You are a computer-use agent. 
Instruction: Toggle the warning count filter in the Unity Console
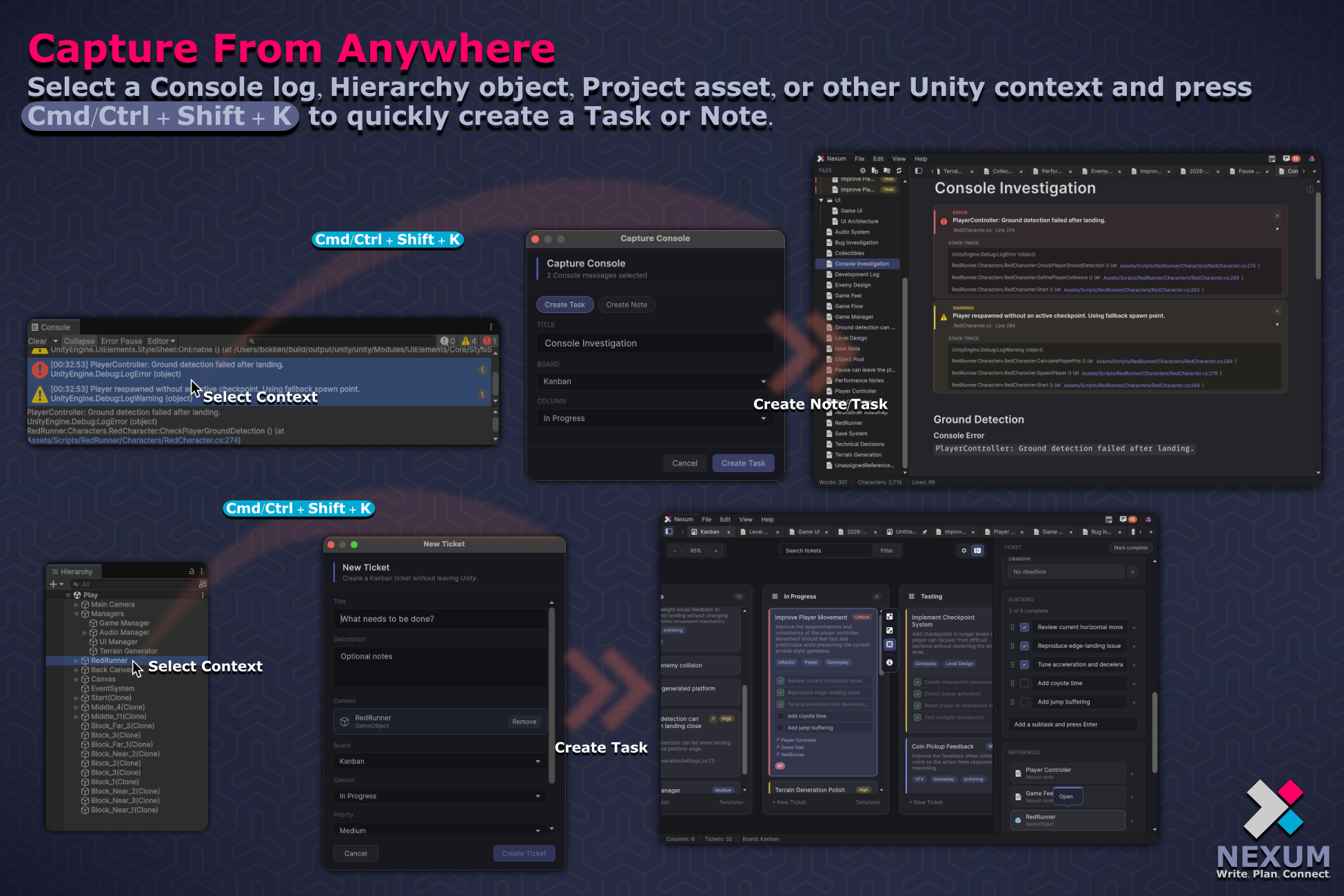pyautogui.click(x=469, y=341)
